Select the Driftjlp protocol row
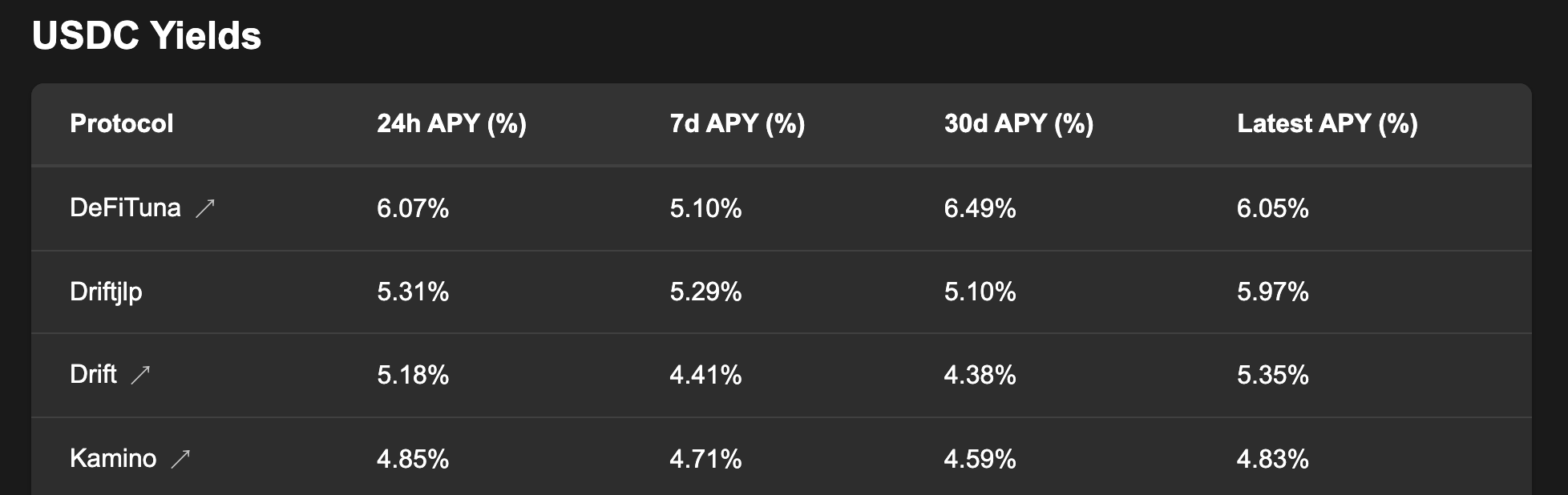The width and height of the screenshot is (1568, 495). 106,292
